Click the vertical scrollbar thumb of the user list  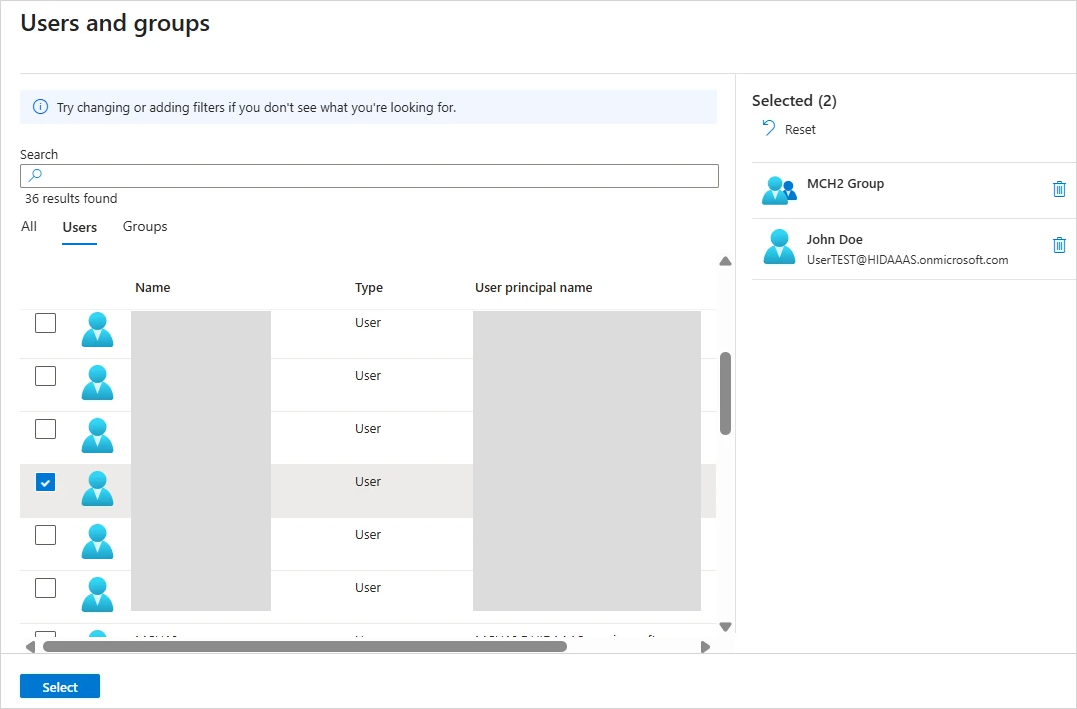click(726, 392)
